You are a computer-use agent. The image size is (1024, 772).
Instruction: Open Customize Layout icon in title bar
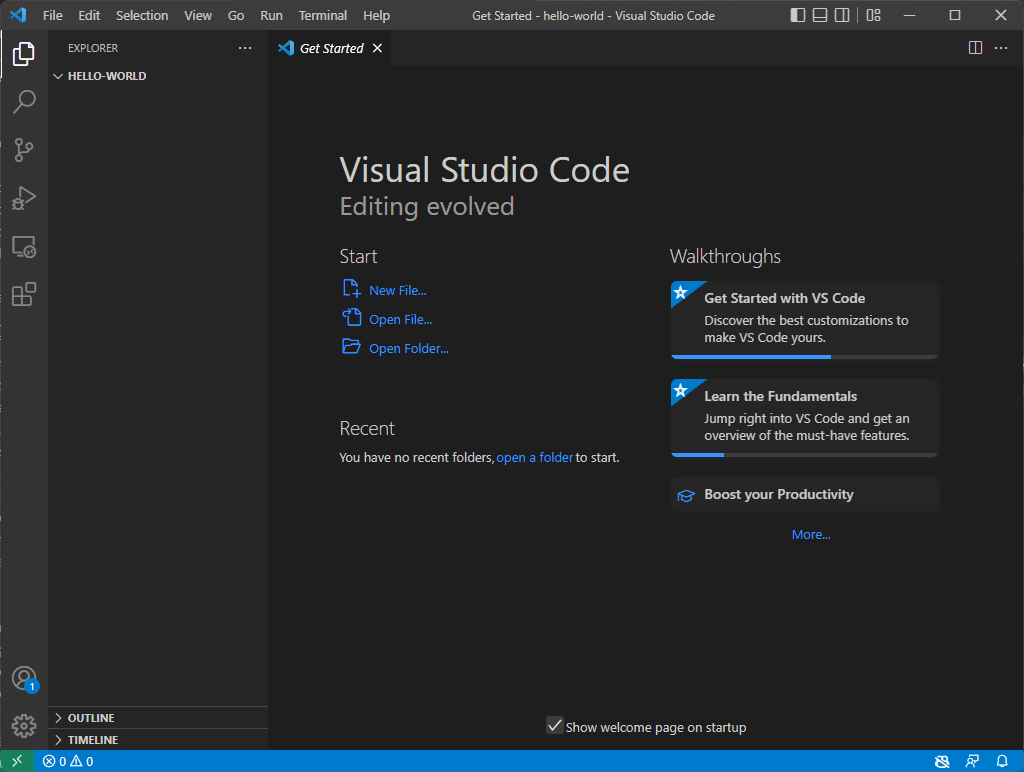[x=874, y=15]
